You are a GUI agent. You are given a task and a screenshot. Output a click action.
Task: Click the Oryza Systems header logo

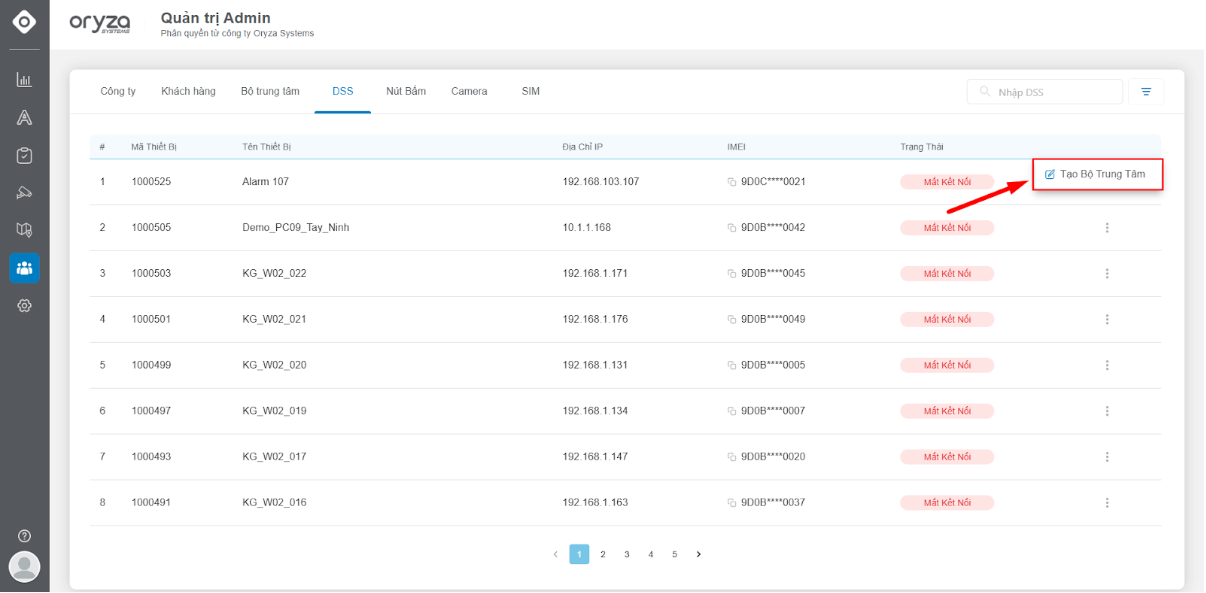coord(100,24)
